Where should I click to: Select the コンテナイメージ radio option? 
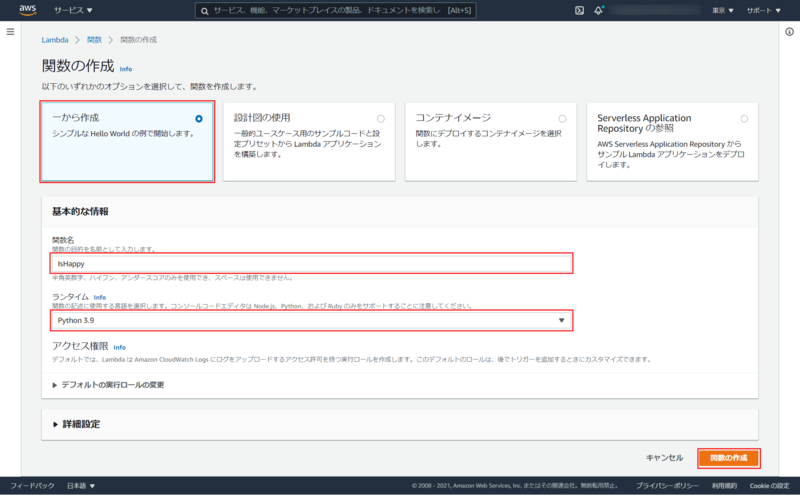[562, 119]
